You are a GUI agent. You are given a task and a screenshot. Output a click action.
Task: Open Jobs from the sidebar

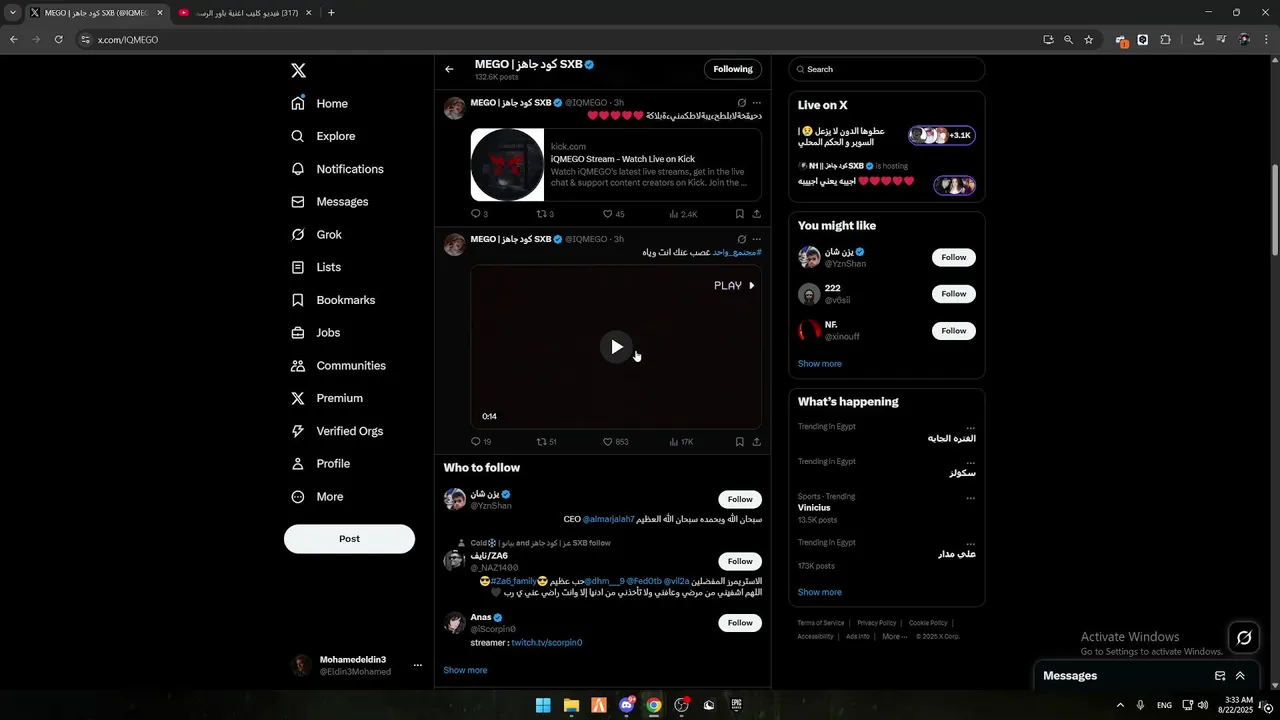click(316, 333)
